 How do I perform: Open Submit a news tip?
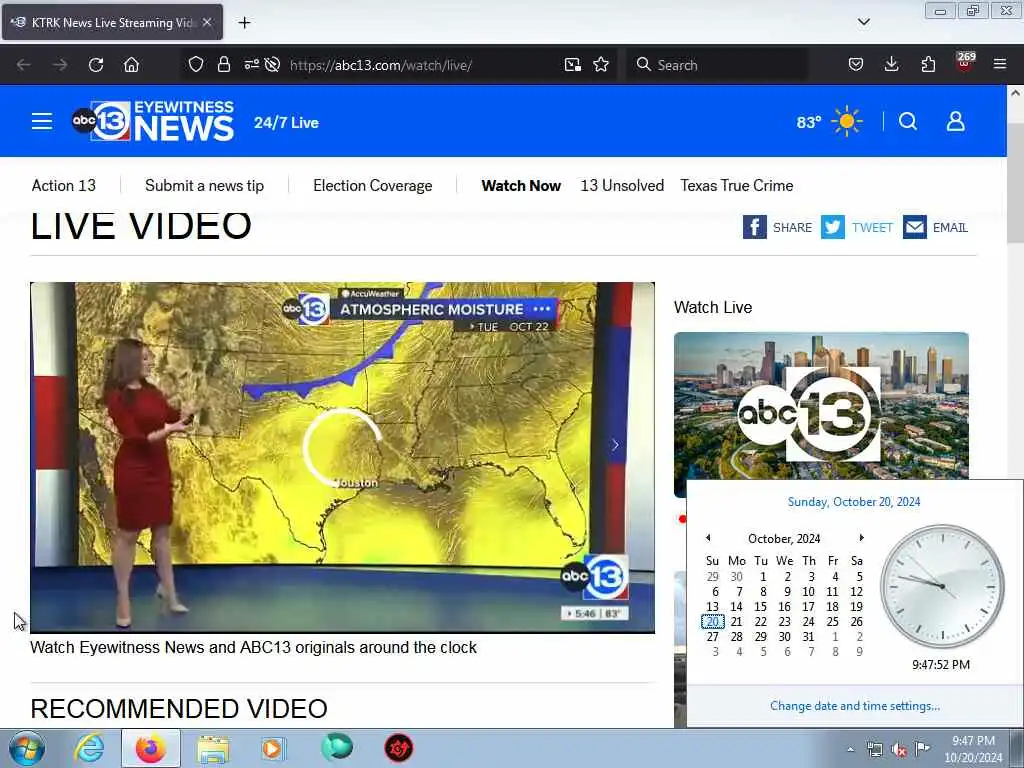pyautogui.click(x=204, y=185)
